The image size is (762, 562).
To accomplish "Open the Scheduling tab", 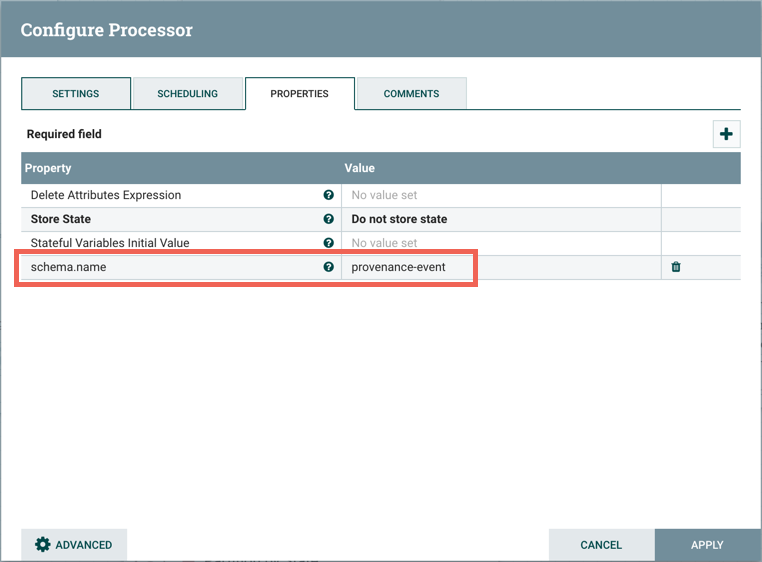I will coord(187,94).
